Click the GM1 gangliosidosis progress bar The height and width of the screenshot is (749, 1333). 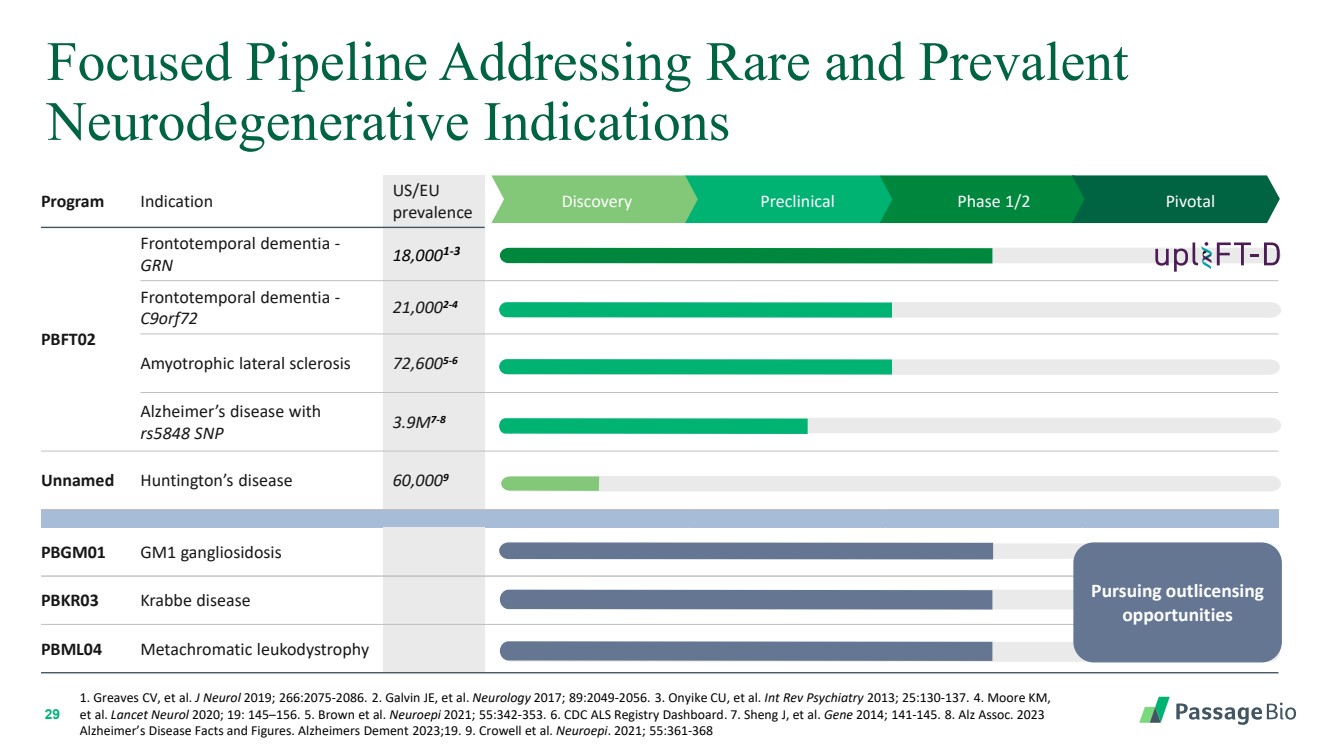(x=745, y=551)
